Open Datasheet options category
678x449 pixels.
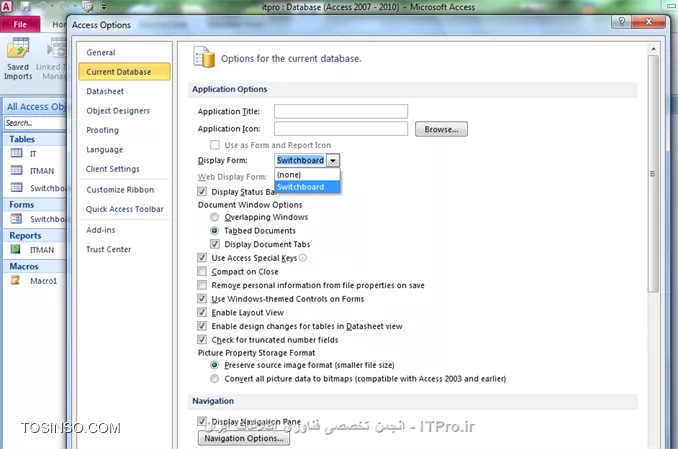pos(125,91)
